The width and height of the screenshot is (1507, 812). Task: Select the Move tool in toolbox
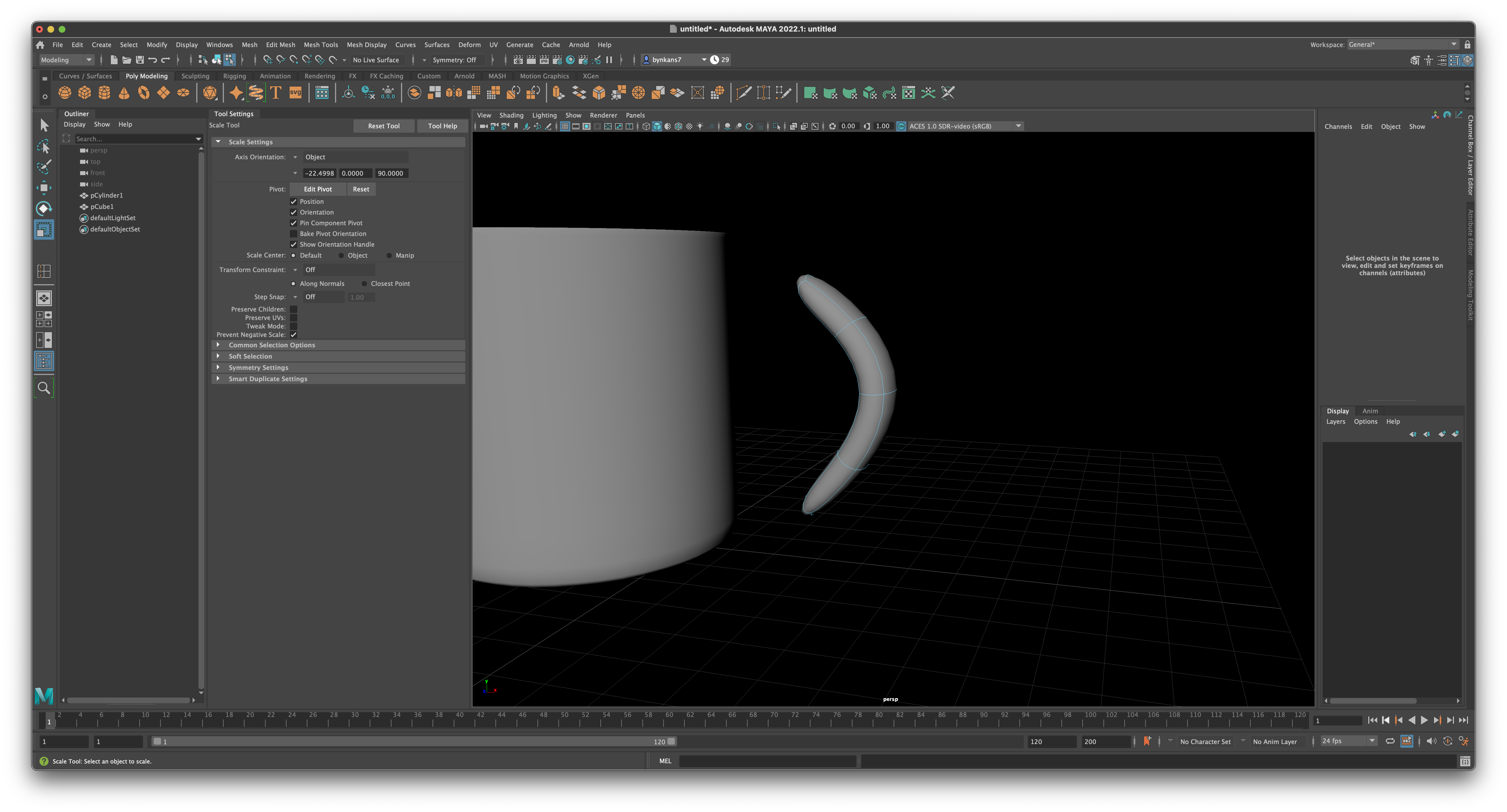pos(44,188)
